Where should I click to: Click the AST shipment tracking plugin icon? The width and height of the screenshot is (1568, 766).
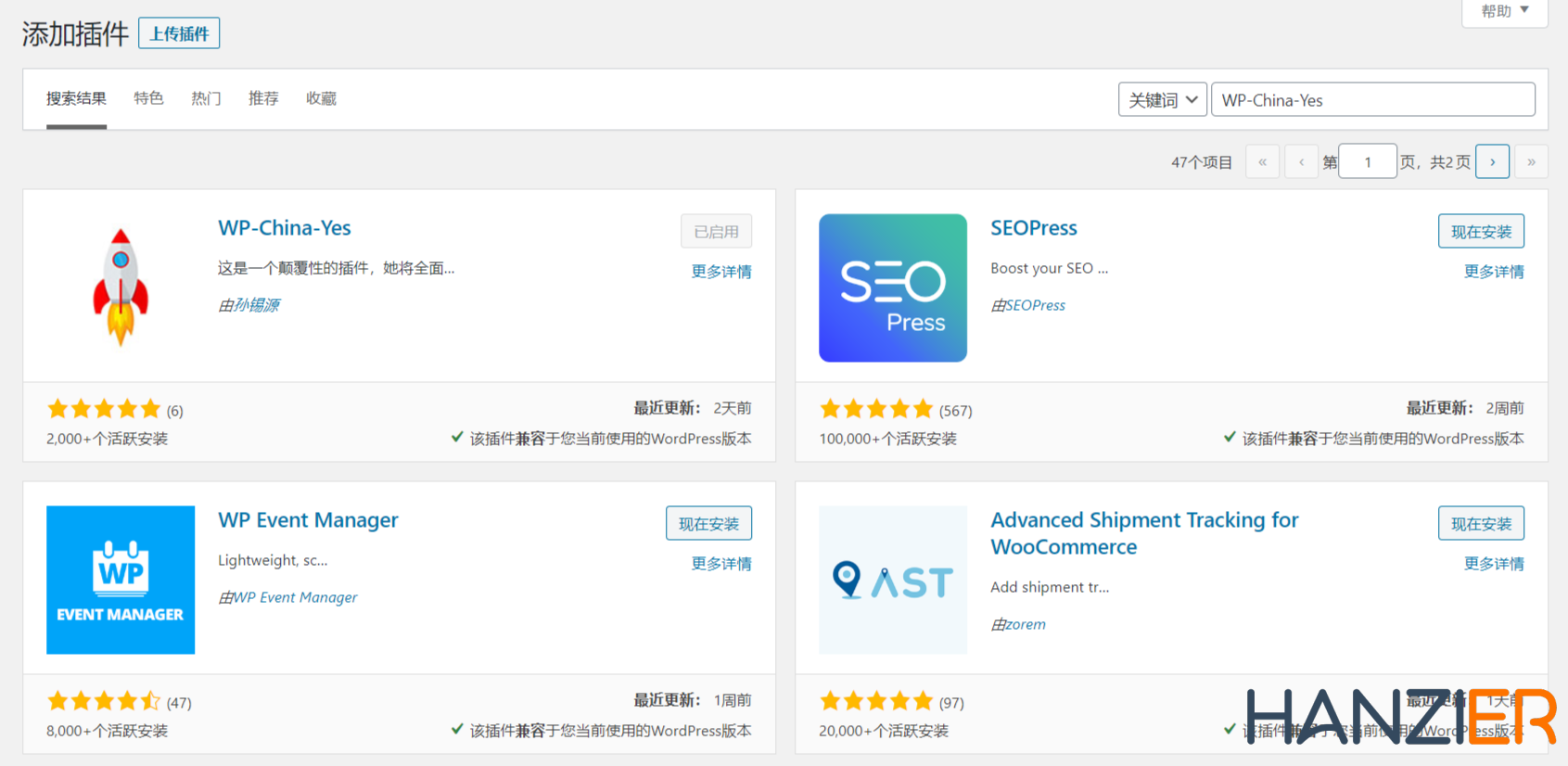892,580
